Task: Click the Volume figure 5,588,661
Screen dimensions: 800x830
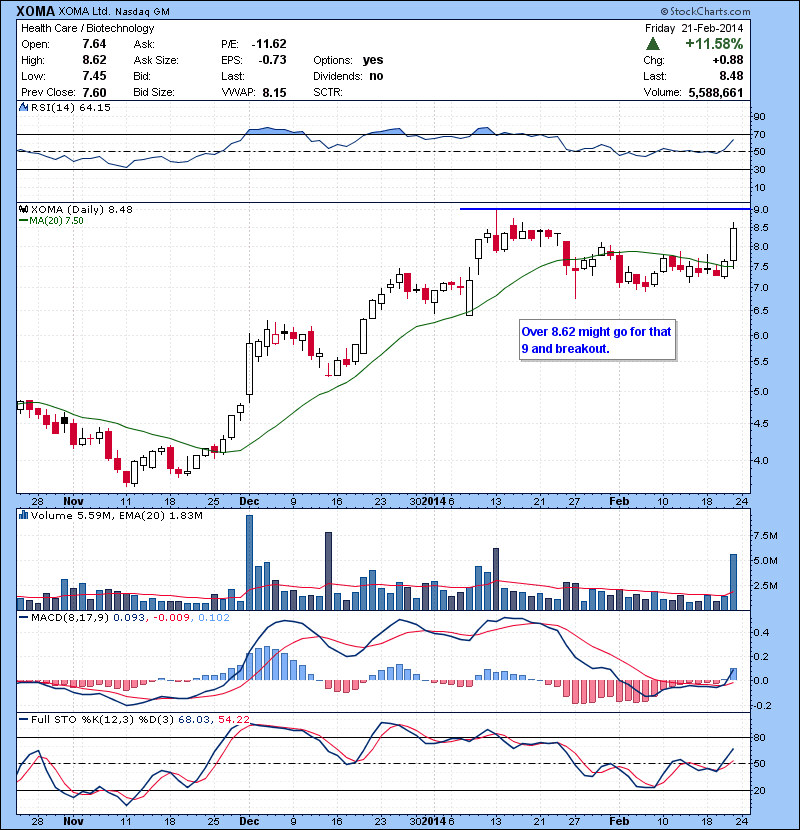Action: click(716, 92)
